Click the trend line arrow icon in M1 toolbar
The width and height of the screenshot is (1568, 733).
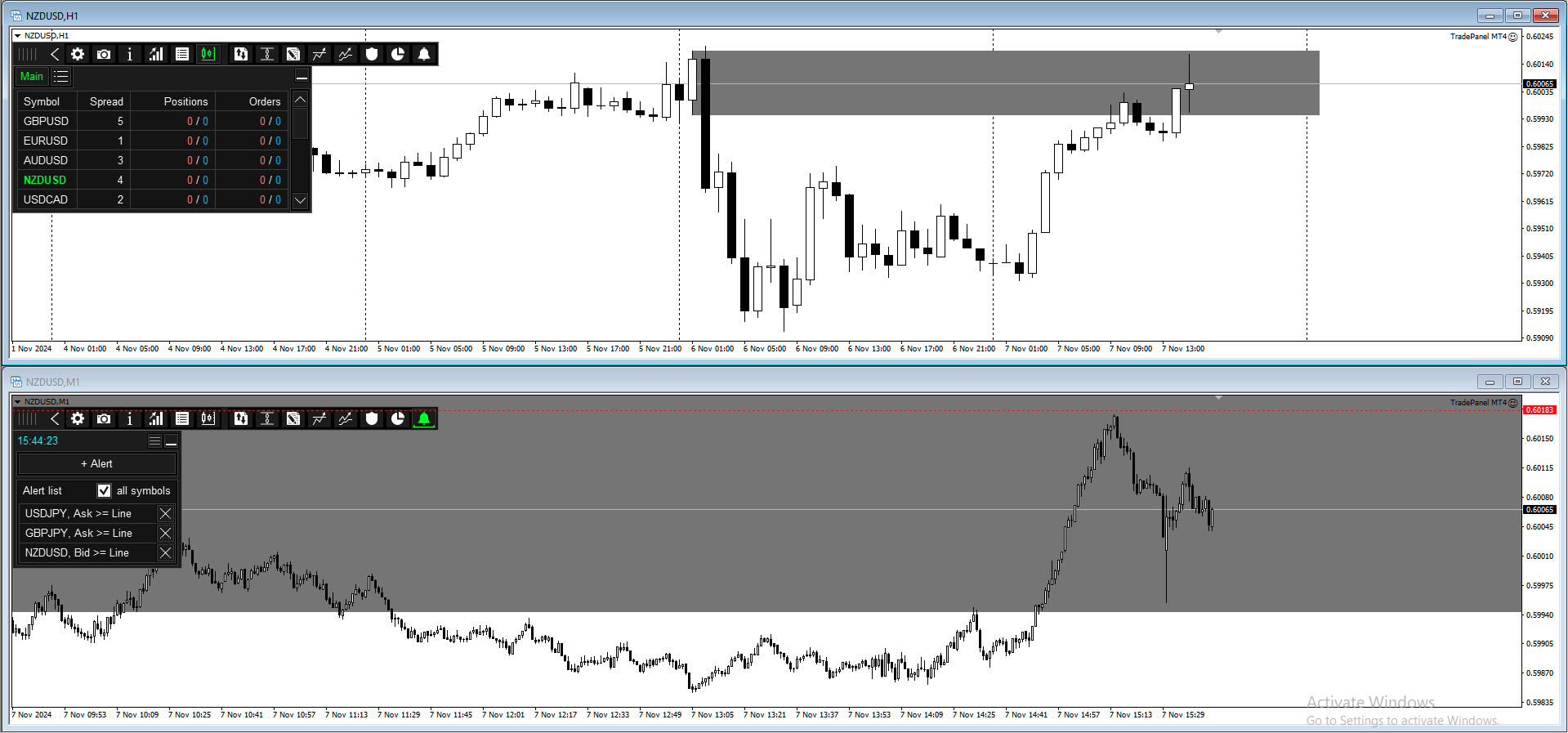319,418
